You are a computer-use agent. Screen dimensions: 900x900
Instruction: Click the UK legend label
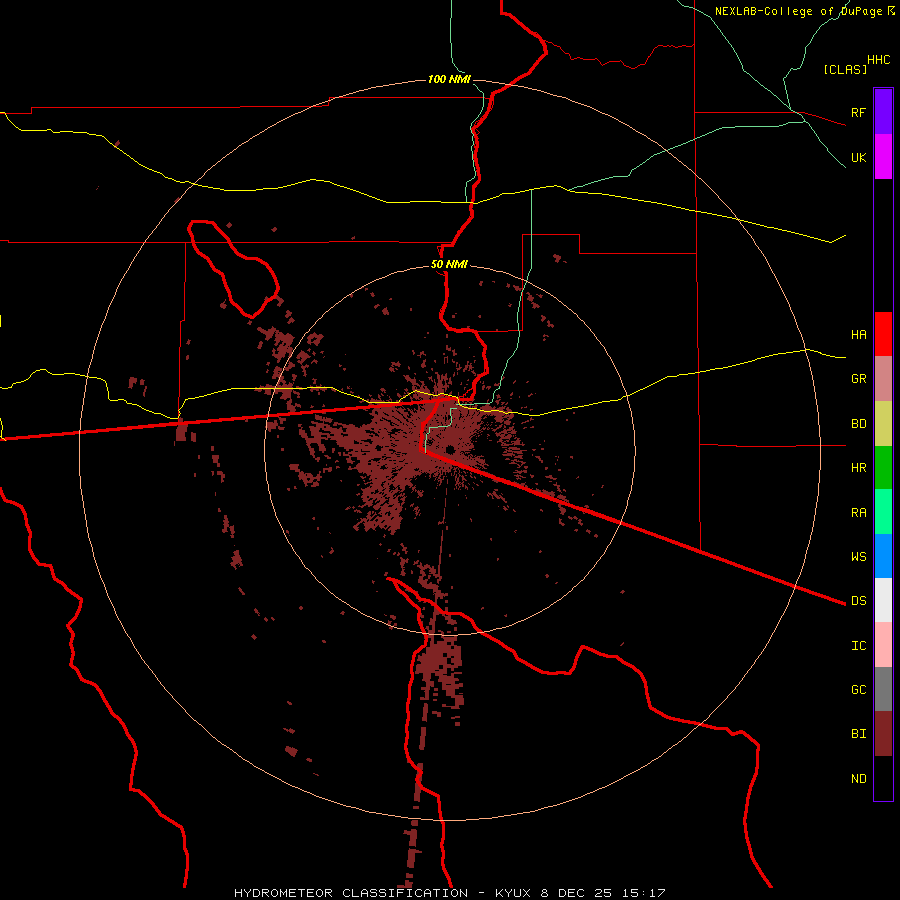coord(858,157)
